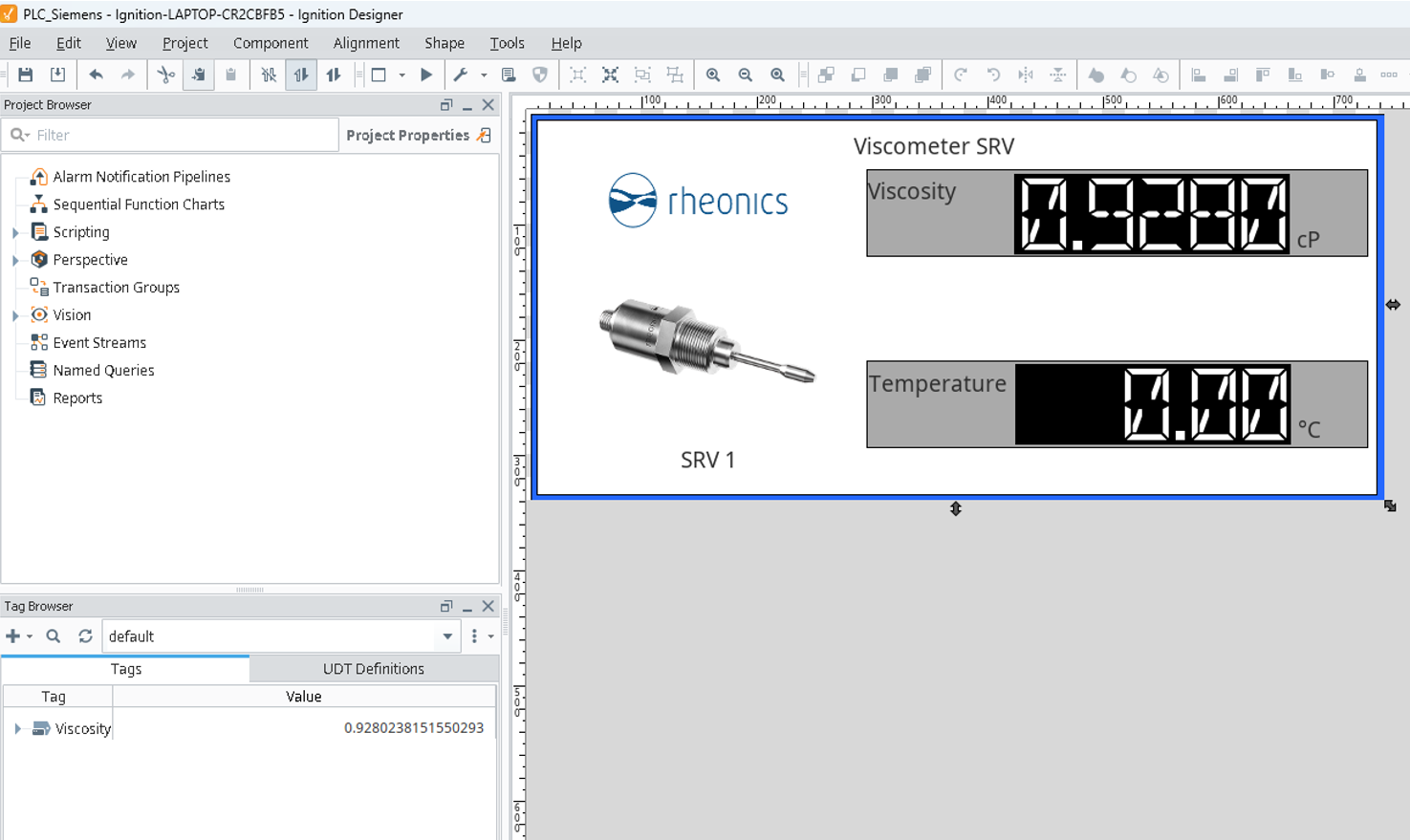Open the Project menu

coord(185,43)
